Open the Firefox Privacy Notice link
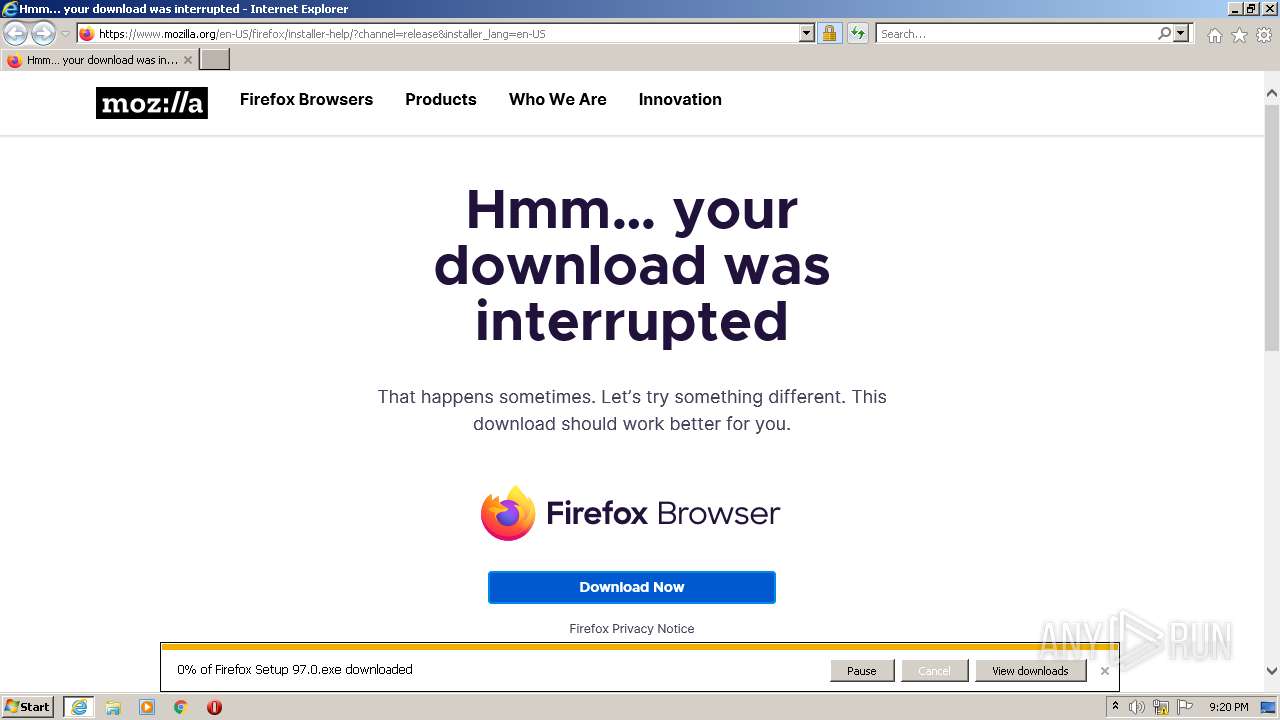The height and width of the screenshot is (720, 1280). [x=631, y=628]
